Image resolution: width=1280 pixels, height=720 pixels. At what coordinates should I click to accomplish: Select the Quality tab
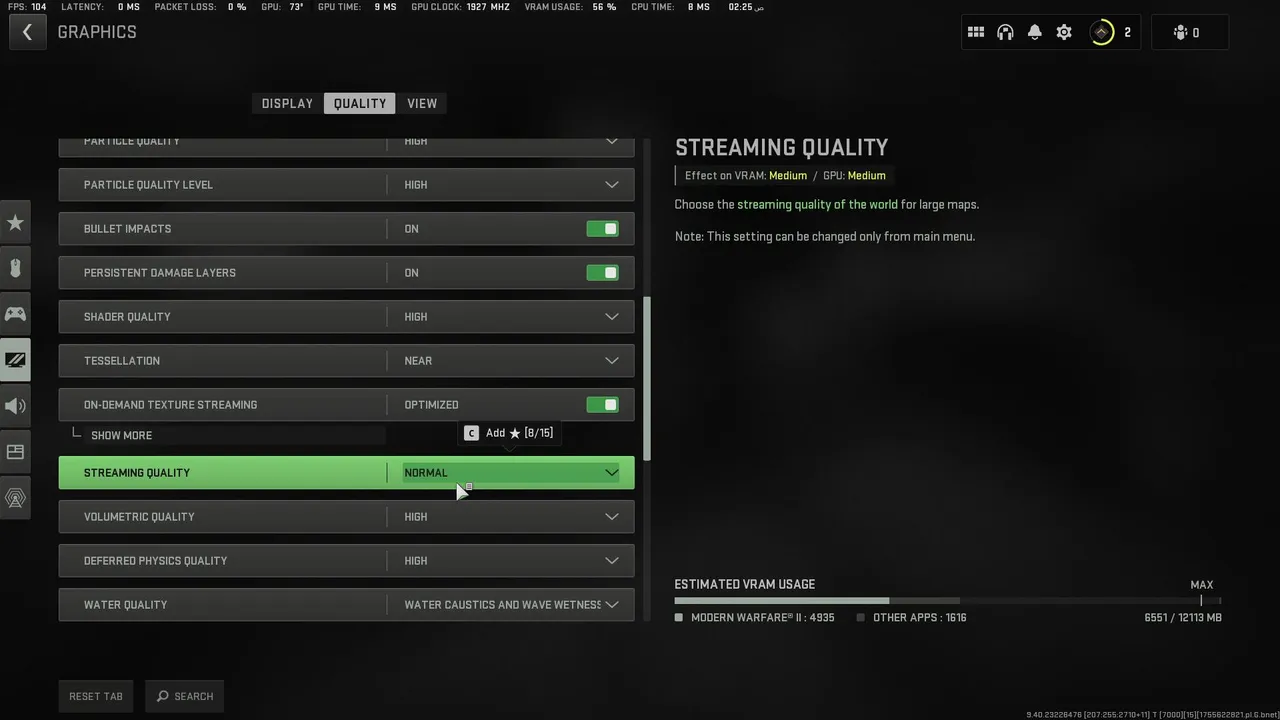coord(360,103)
